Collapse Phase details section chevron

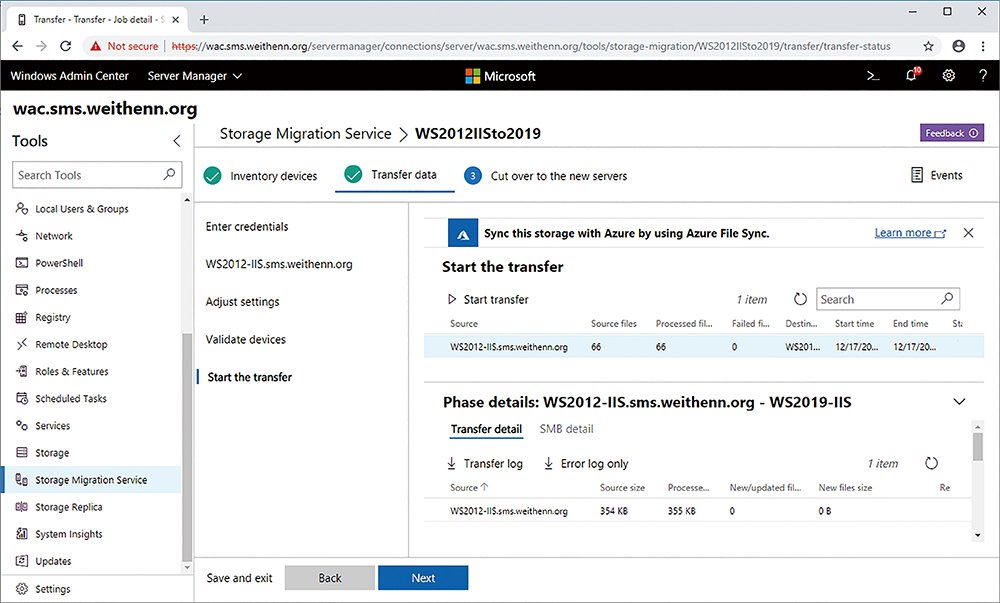959,402
